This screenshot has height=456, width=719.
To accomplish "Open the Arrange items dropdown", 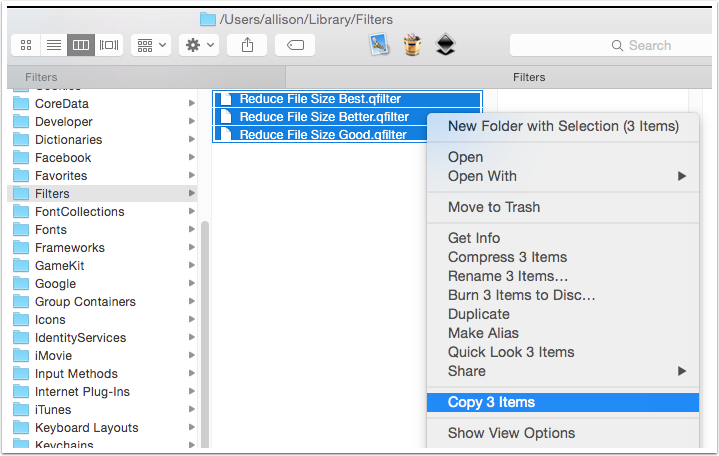I will pos(151,45).
